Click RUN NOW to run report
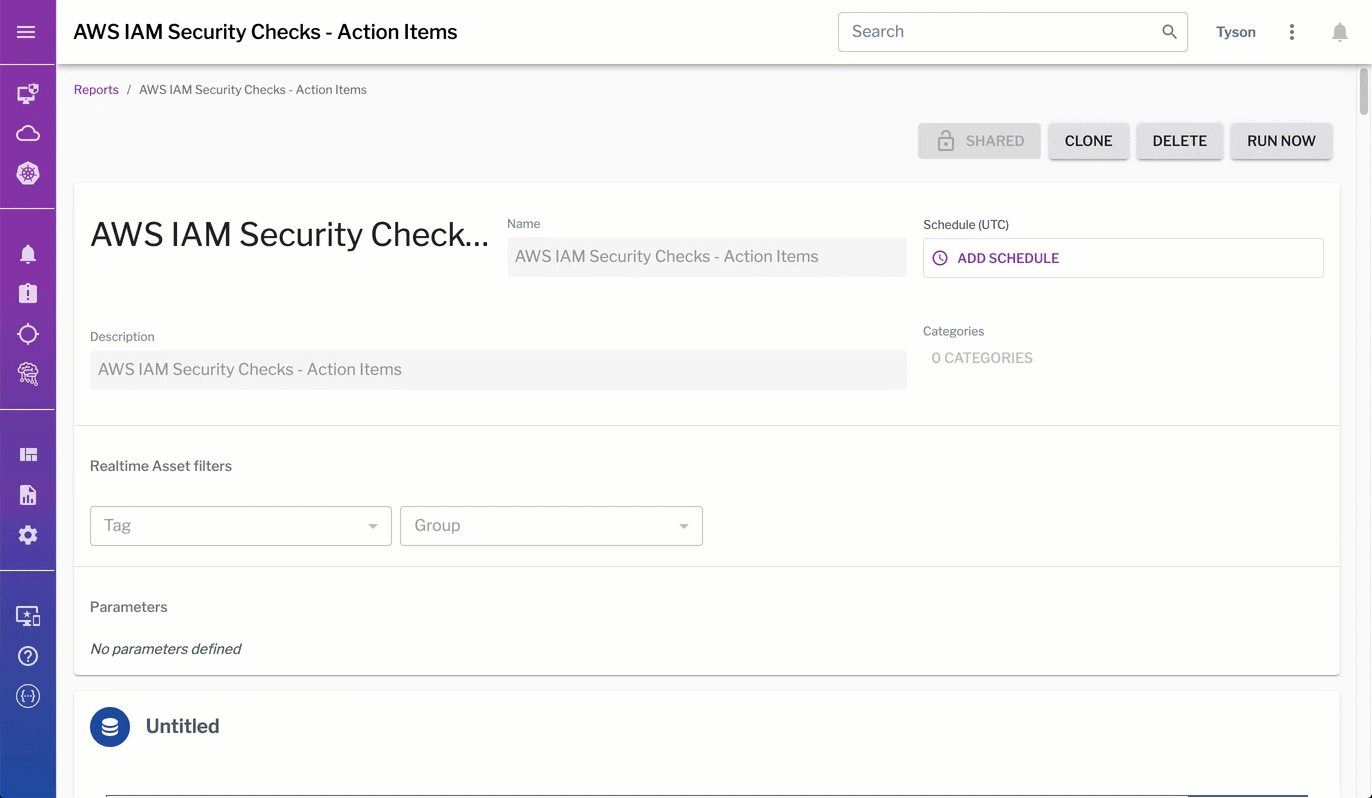 click(x=1281, y=141)
